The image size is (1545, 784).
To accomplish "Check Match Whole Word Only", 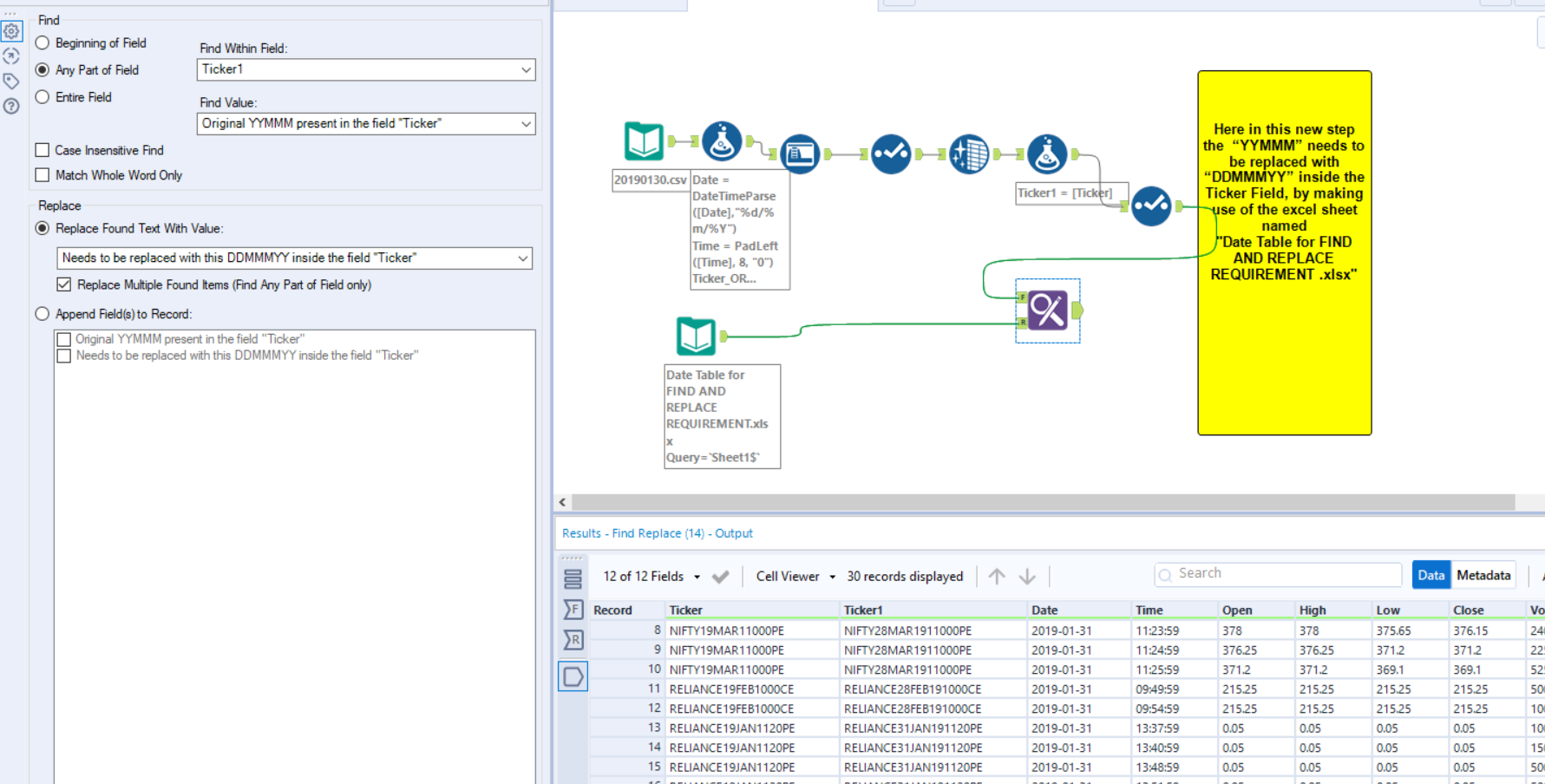I will (x=42, y=174).
